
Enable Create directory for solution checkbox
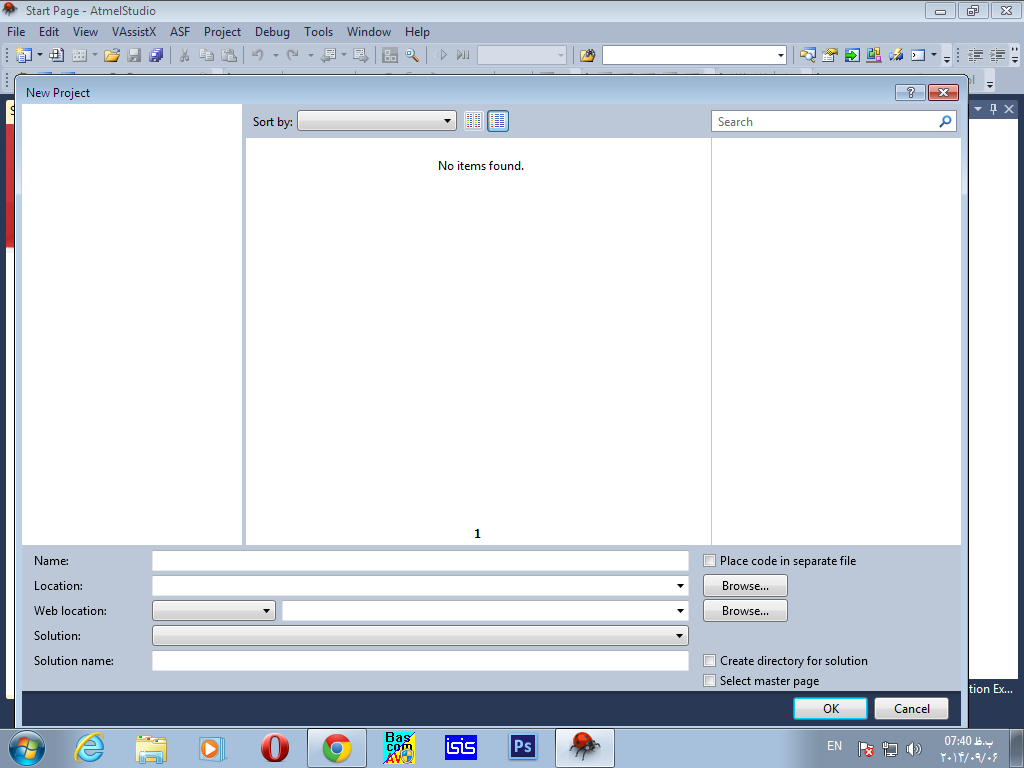(709, 660)
